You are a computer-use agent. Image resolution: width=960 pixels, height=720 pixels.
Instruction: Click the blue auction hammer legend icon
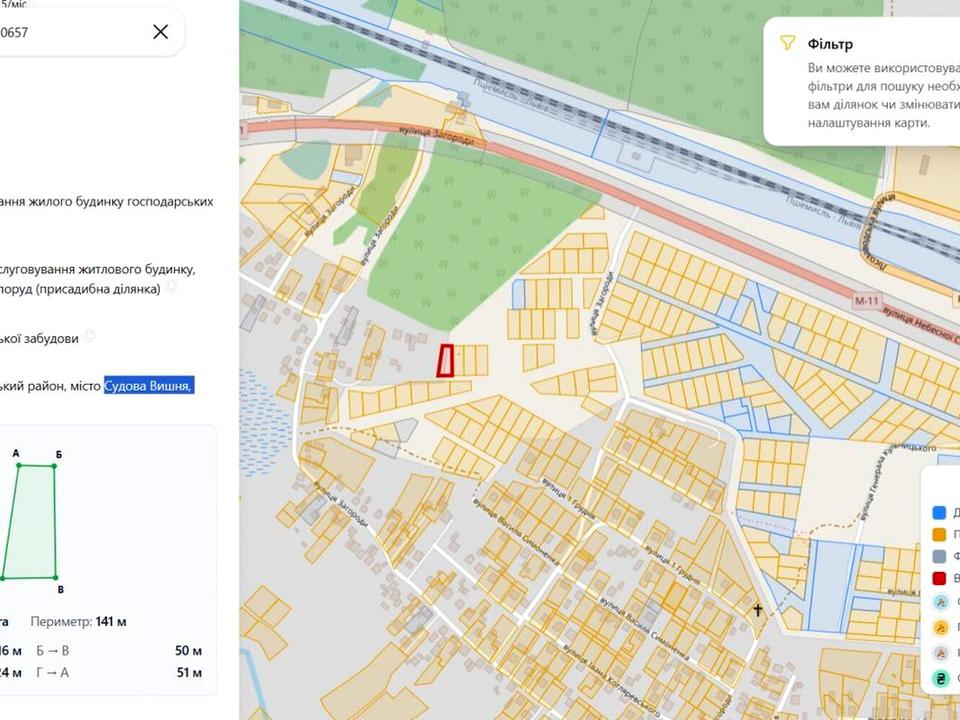pos(940,602)
